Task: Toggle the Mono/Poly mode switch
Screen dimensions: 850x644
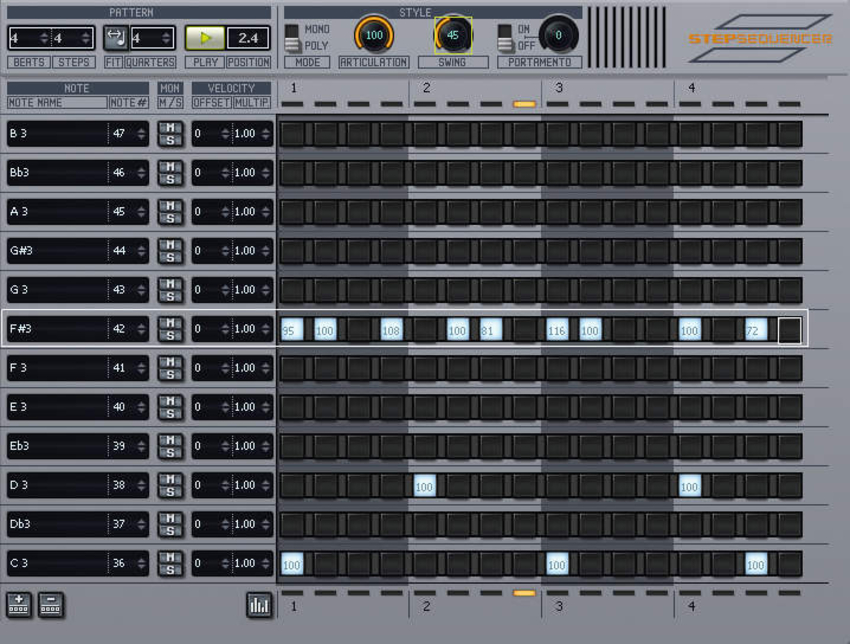Action: point(292,38)
